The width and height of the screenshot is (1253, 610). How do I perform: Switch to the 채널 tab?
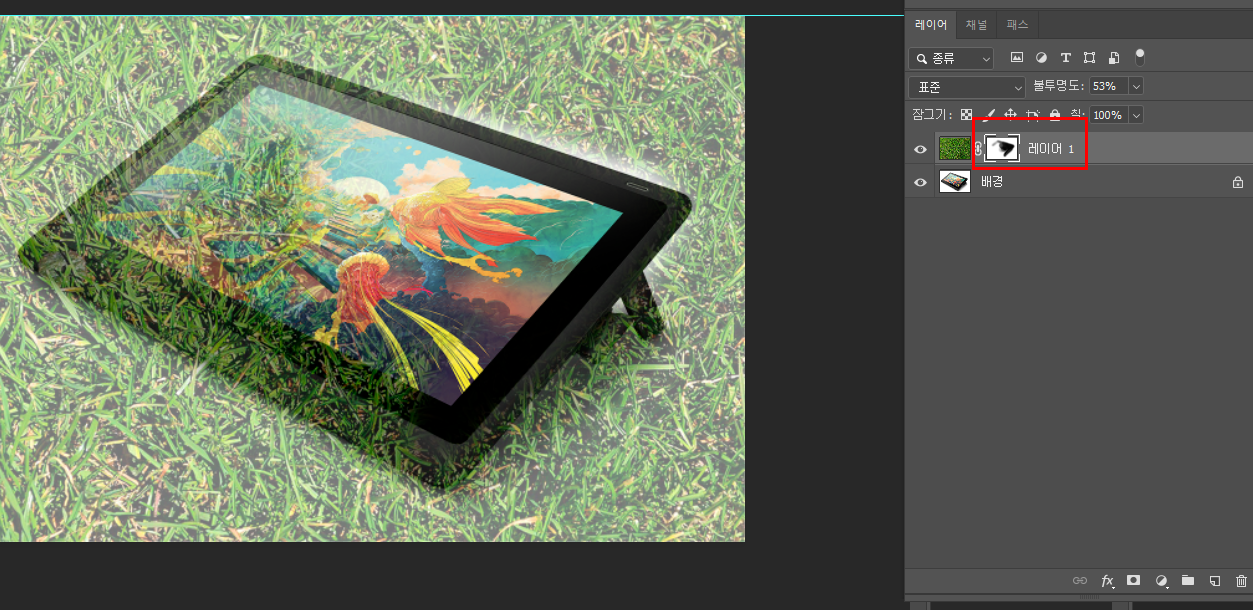point(976,25)
